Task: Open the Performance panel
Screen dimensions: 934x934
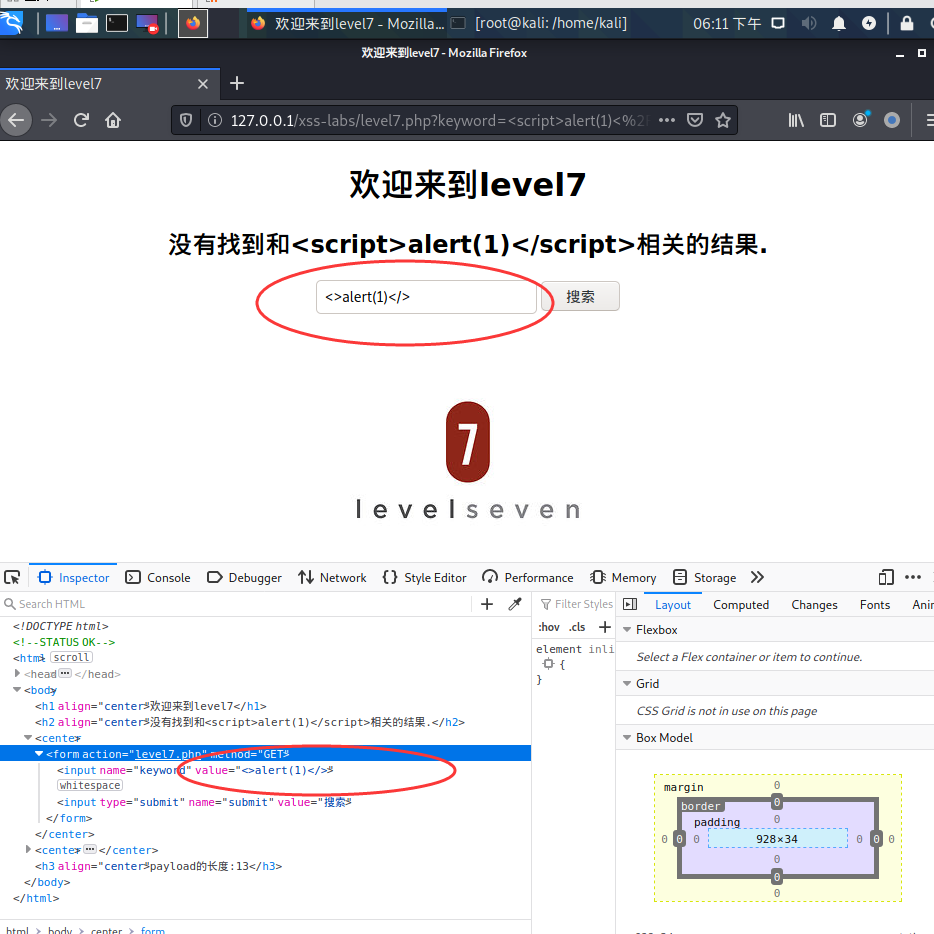Action: (x=527, y=577)
